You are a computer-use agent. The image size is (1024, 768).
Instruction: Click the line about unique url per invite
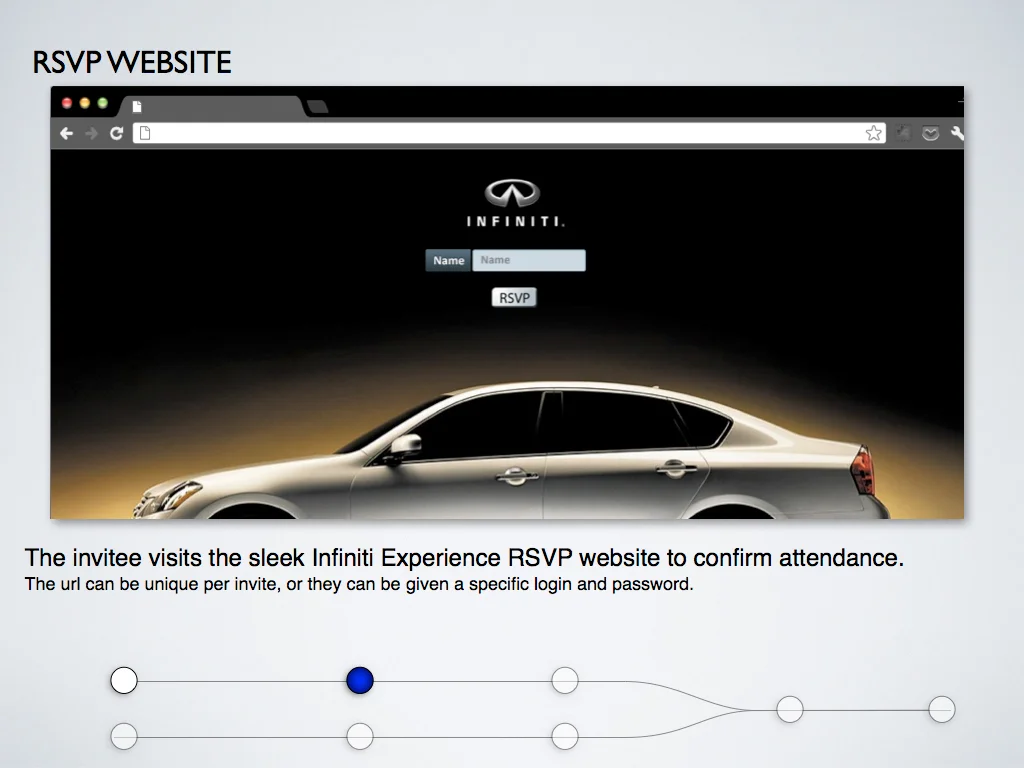click(359, 584)
